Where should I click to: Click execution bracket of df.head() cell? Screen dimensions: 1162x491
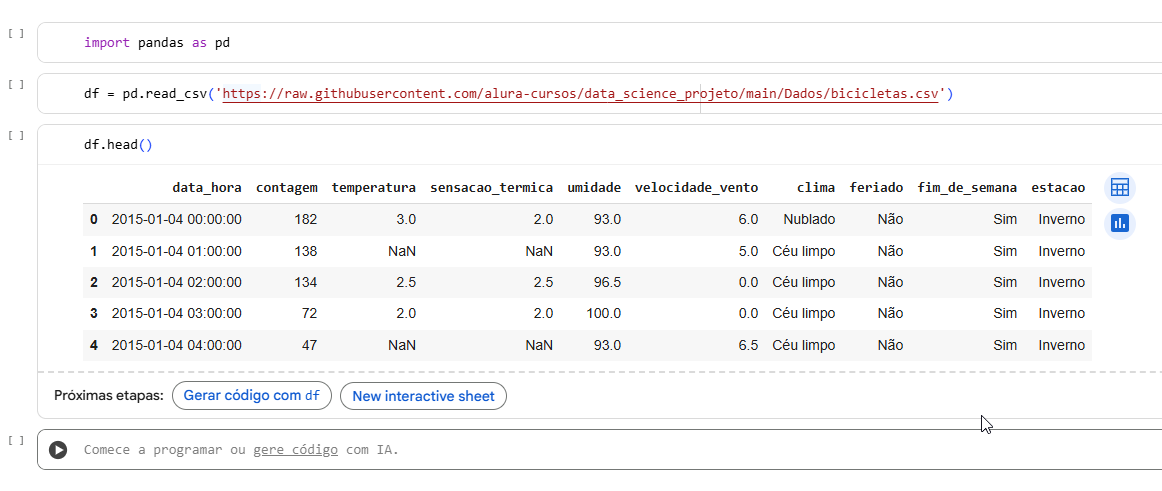tap(16, 136)
